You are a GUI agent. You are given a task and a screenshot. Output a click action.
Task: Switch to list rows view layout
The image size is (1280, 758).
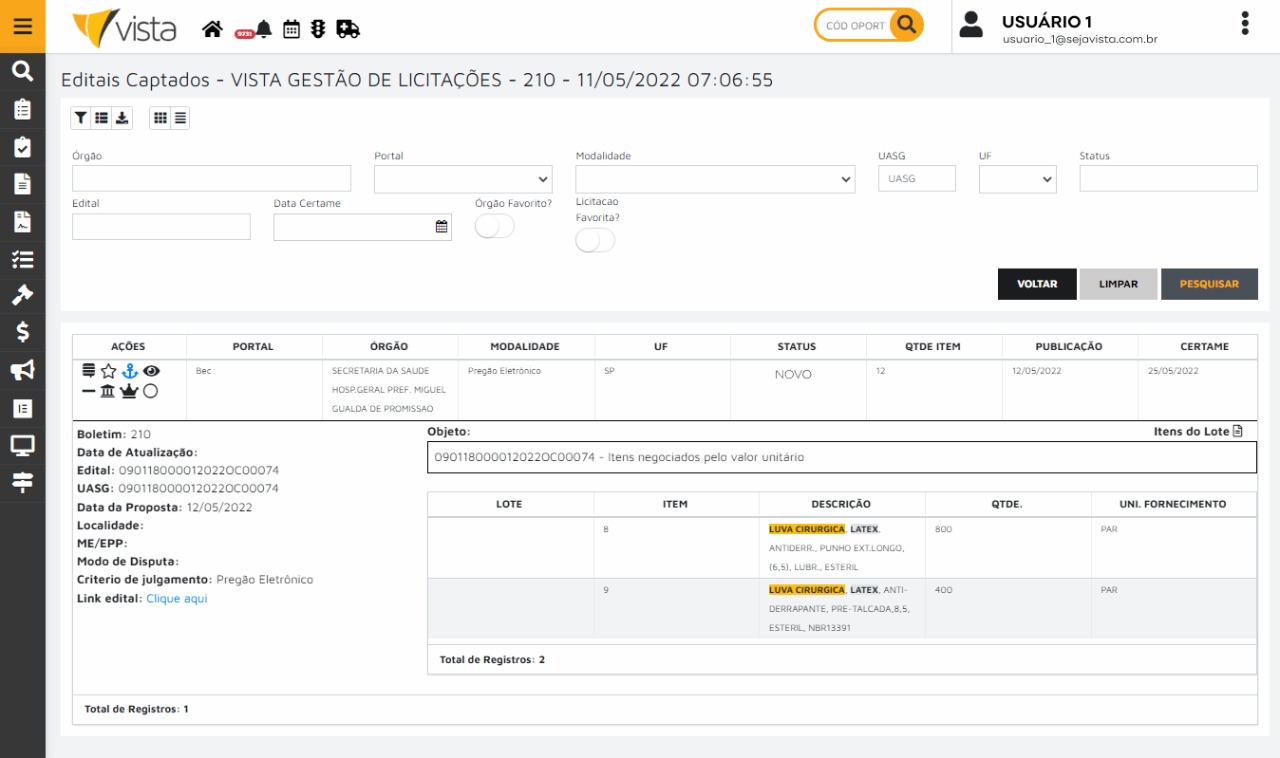click(180, 118)
